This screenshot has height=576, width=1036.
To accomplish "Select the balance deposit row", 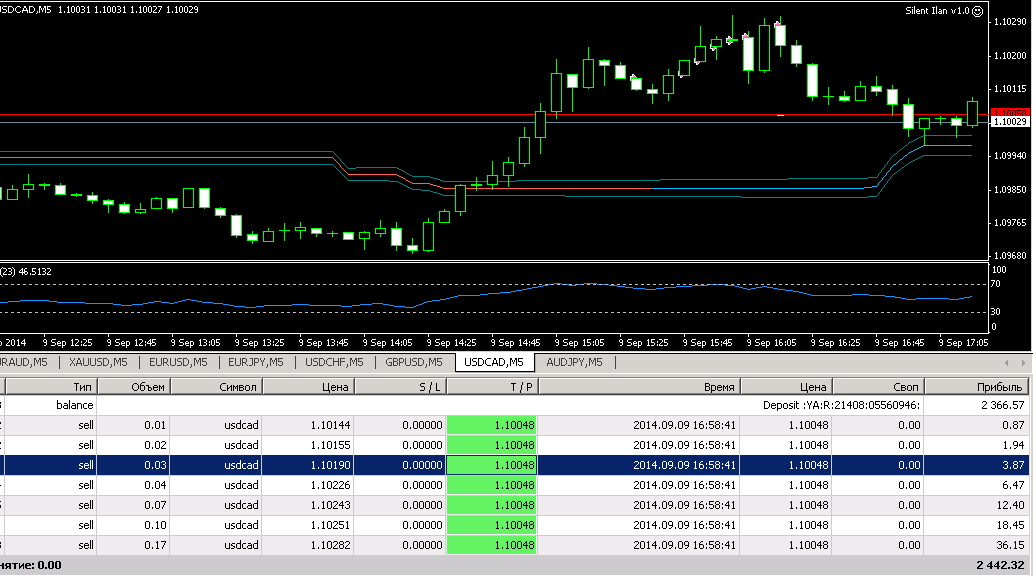I will point(515,405).
